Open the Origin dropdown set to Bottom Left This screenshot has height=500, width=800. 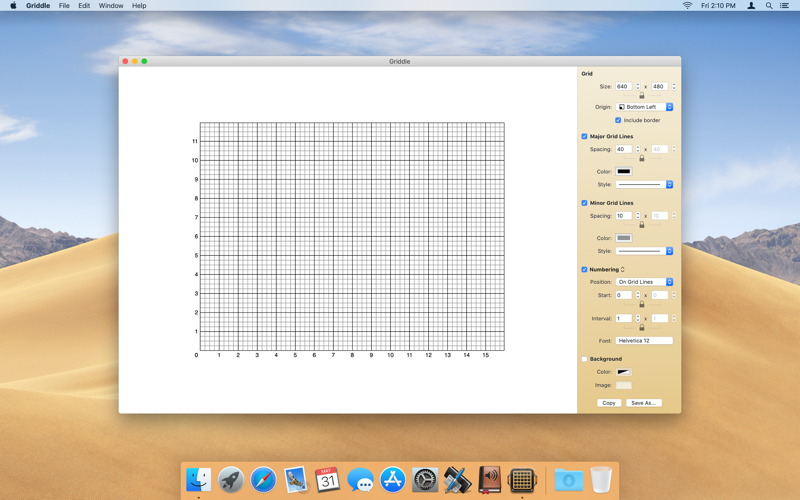pos(644,107)
